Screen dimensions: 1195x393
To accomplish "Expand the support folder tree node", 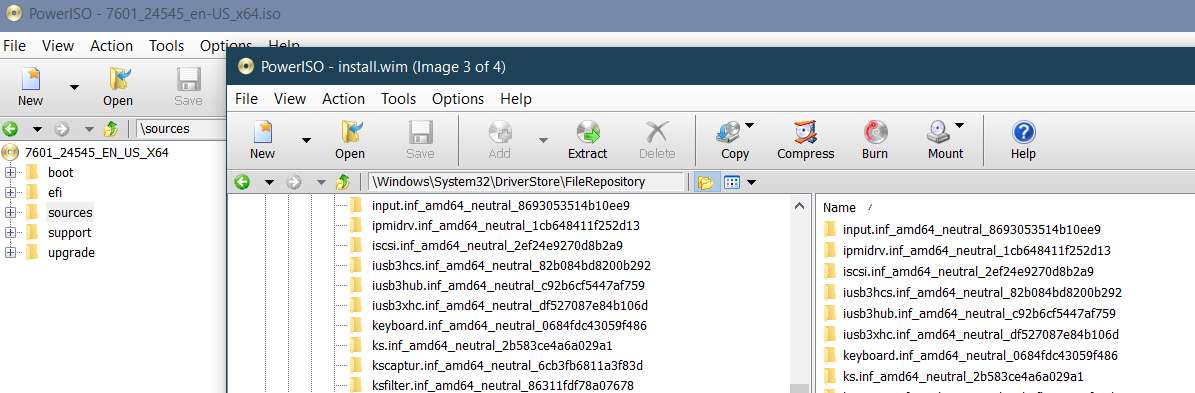I will [10, 232].
